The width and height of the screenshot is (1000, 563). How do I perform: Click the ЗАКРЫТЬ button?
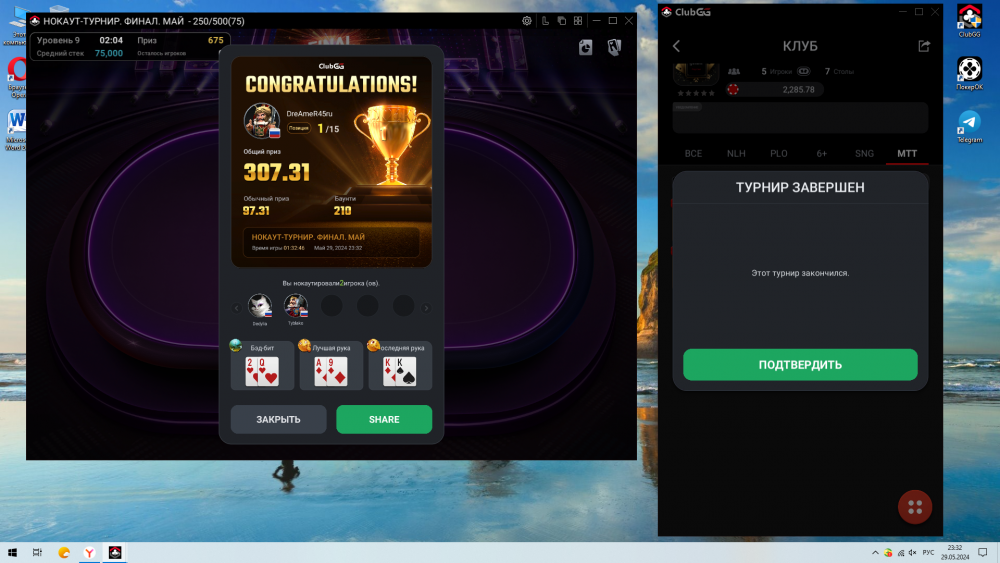point(278,420)
